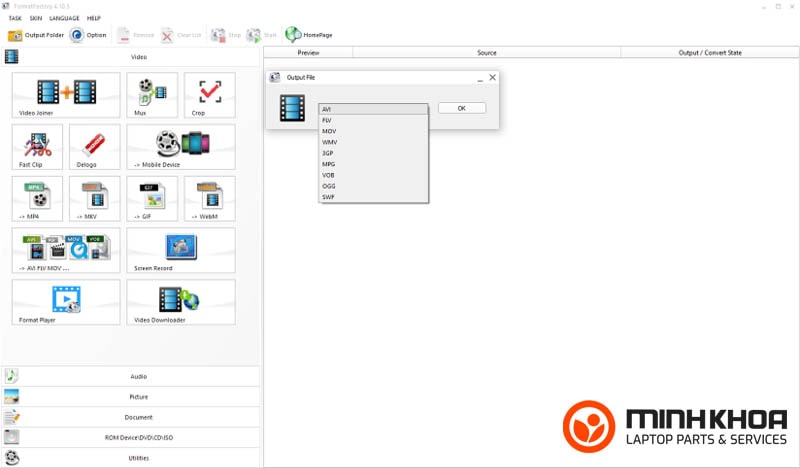The width and height of the screenshot is (800, 468).
Task: Choose convert to MP4
Action: pos(37,199)
